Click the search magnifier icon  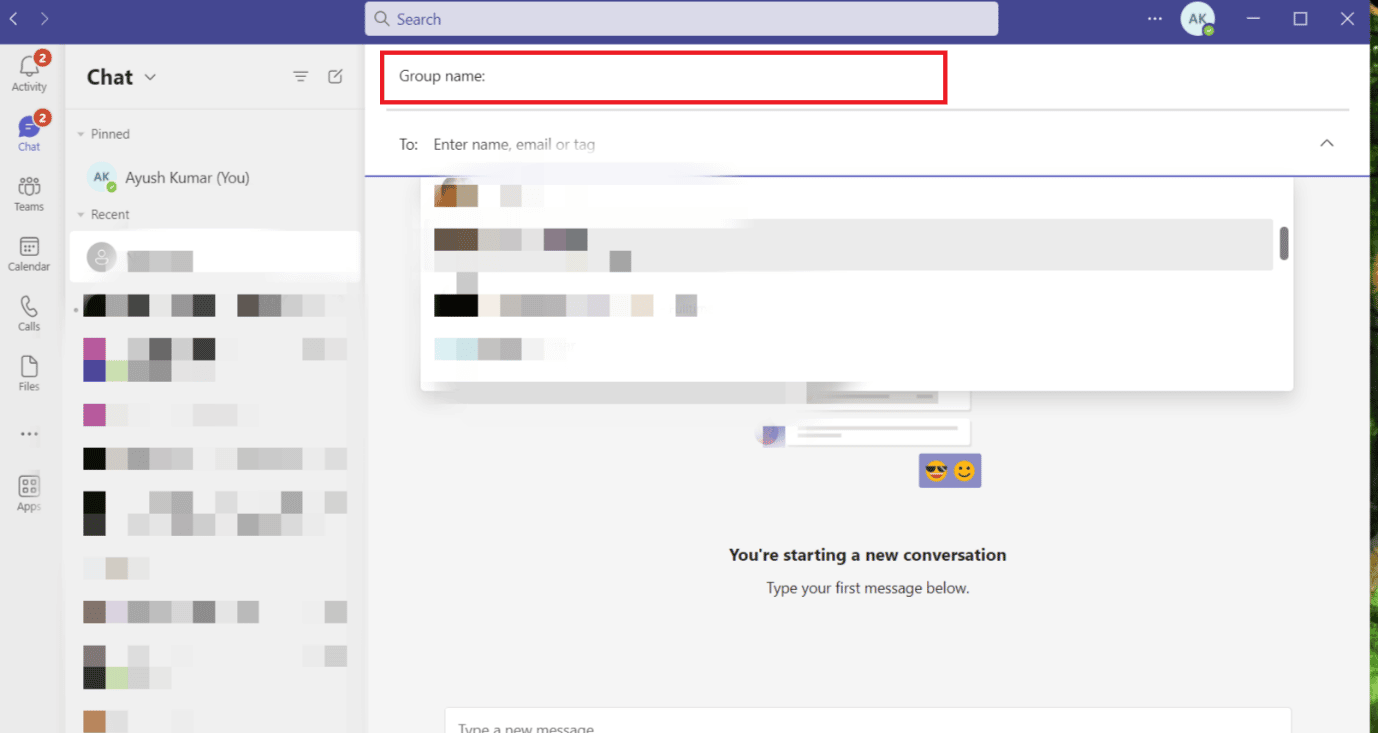381,19
